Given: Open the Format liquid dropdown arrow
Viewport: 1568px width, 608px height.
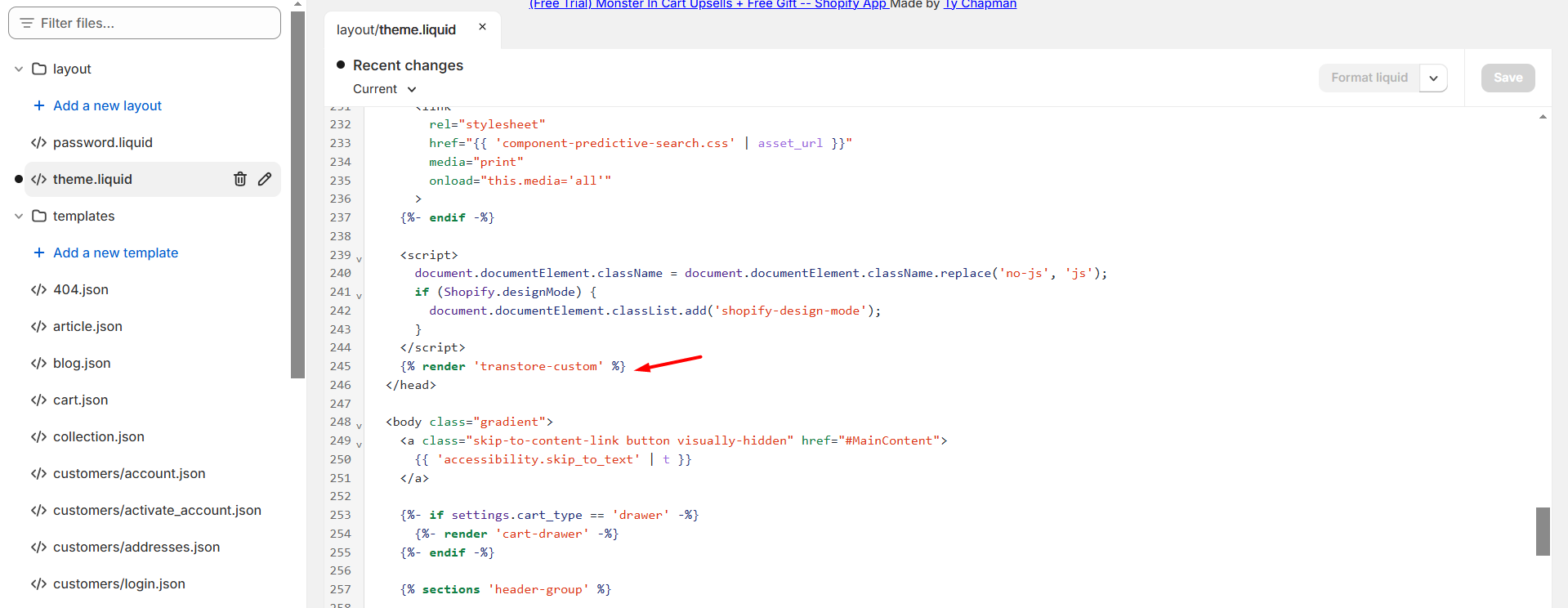Looking at the screenshot, I should (x=1433, y=78).
